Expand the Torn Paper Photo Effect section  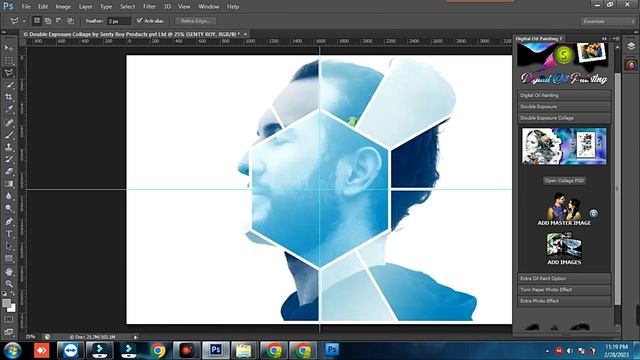(x=564, y=290)
